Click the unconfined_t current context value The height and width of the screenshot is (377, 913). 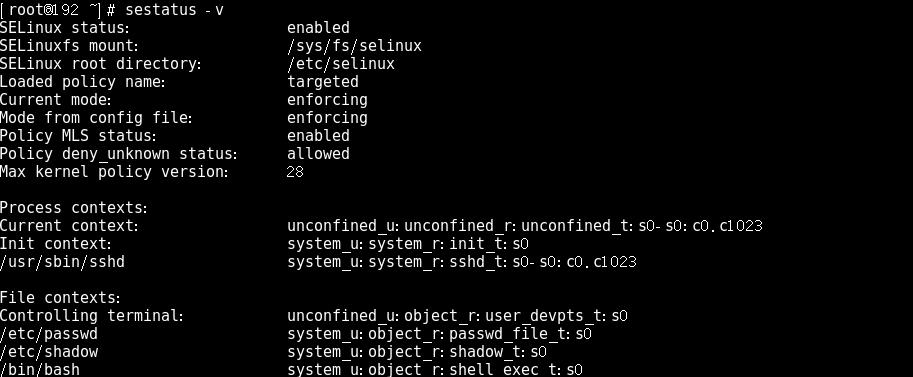(x=525, y=226)
